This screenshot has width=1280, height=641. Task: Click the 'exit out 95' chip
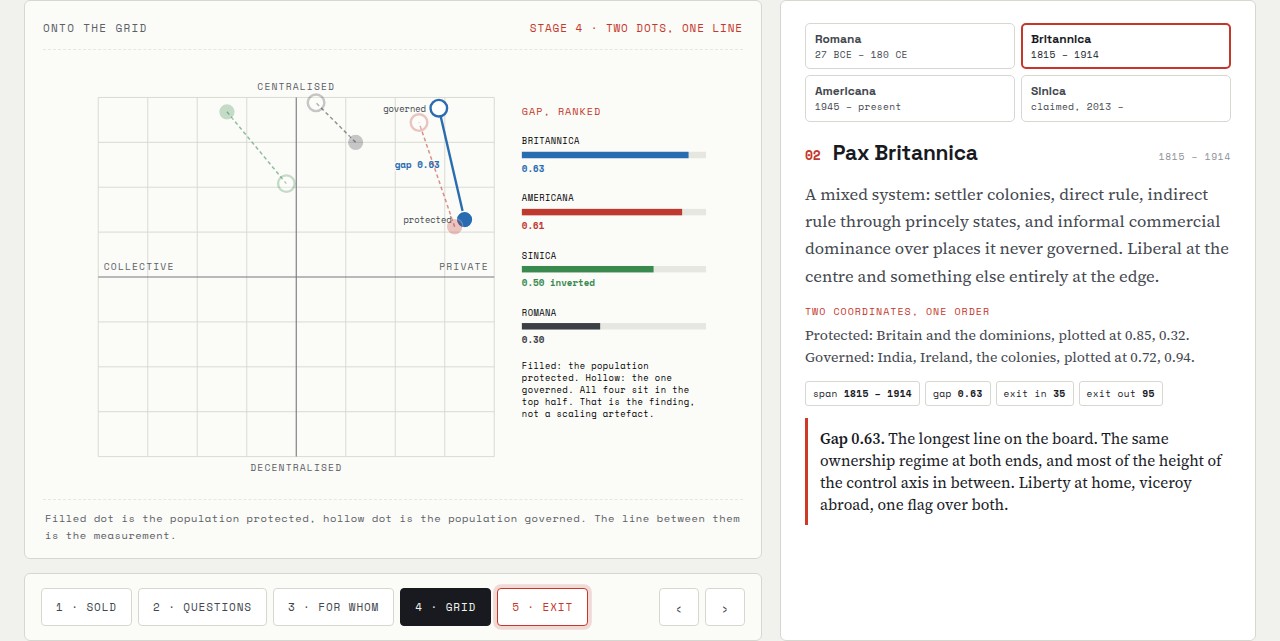pos(1120,393)
